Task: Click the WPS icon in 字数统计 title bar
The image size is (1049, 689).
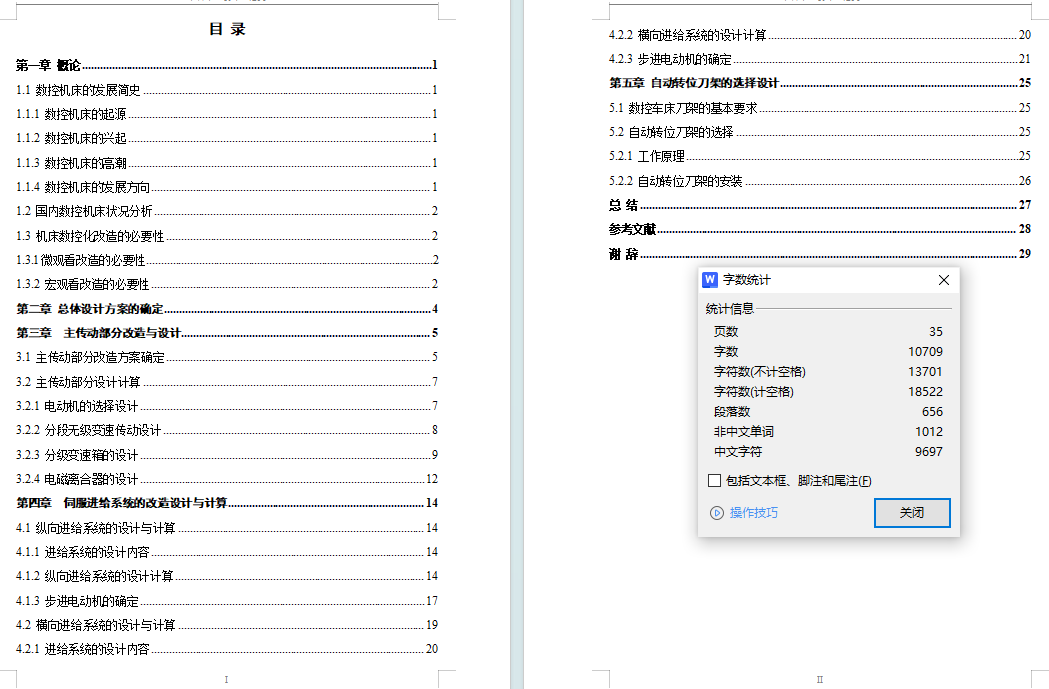Action: (711, 280)
